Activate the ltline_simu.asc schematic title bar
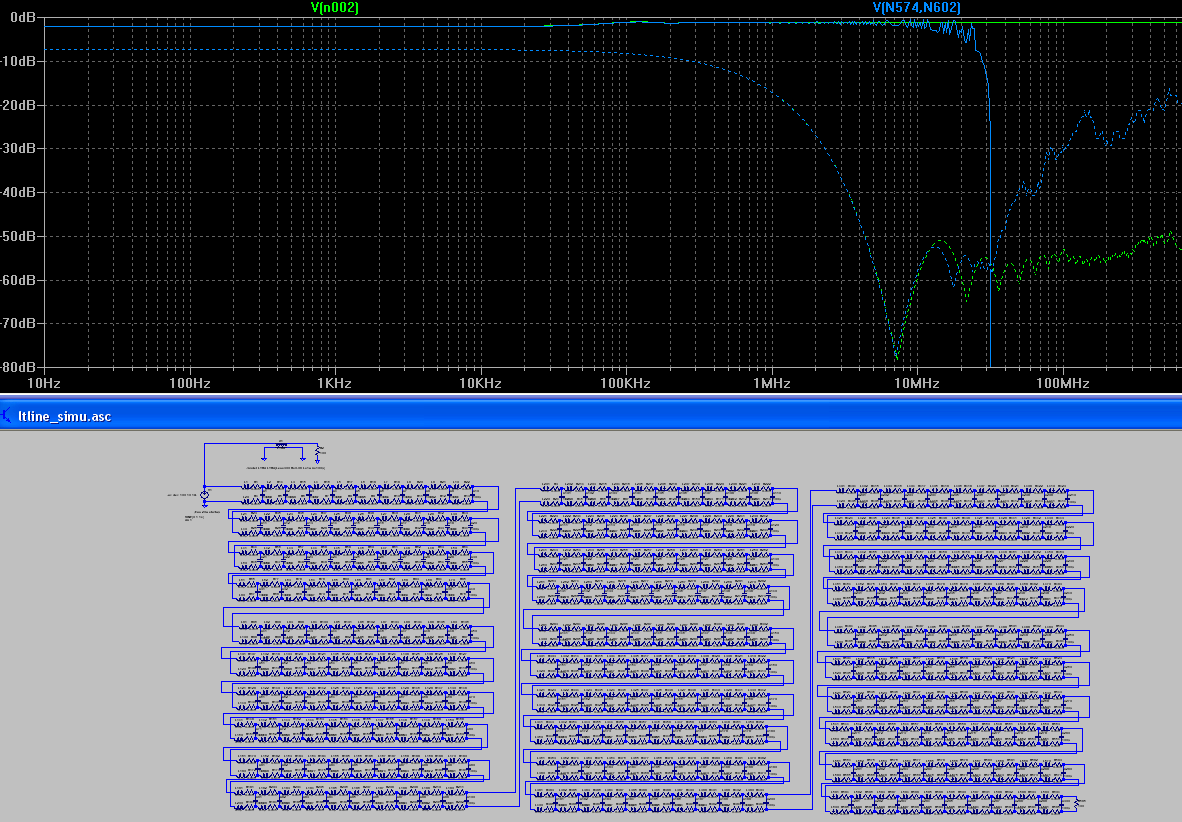This screenshot has height=822, width=1182. 591,416
